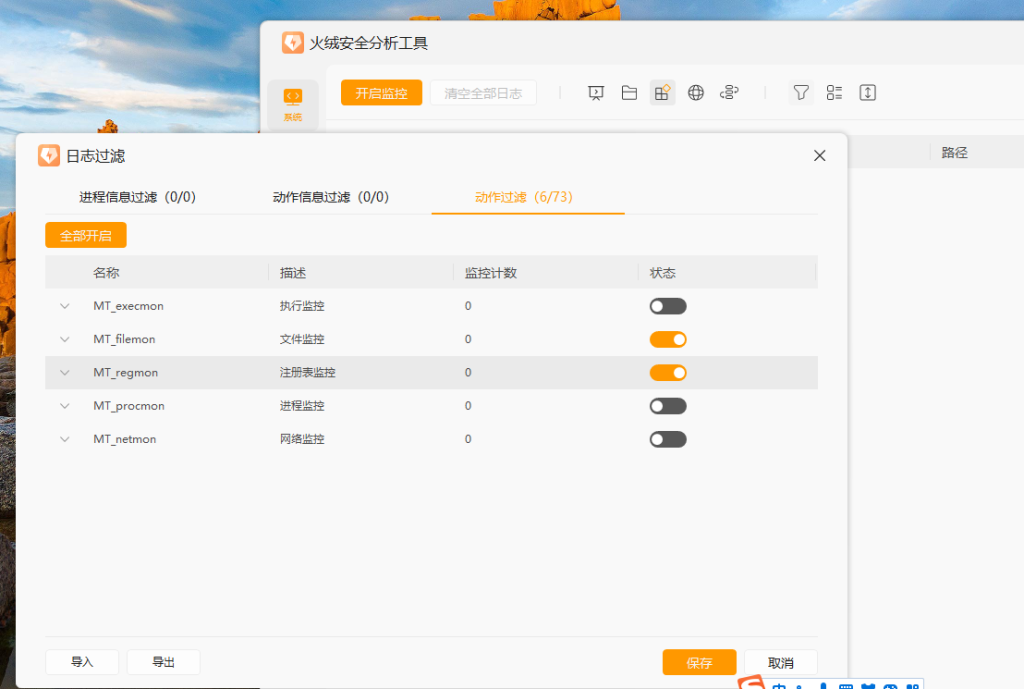This screenshot has height=689, width=1024.
Task: Click the MT_netmon monitor count 0
Action: point(468,440)
